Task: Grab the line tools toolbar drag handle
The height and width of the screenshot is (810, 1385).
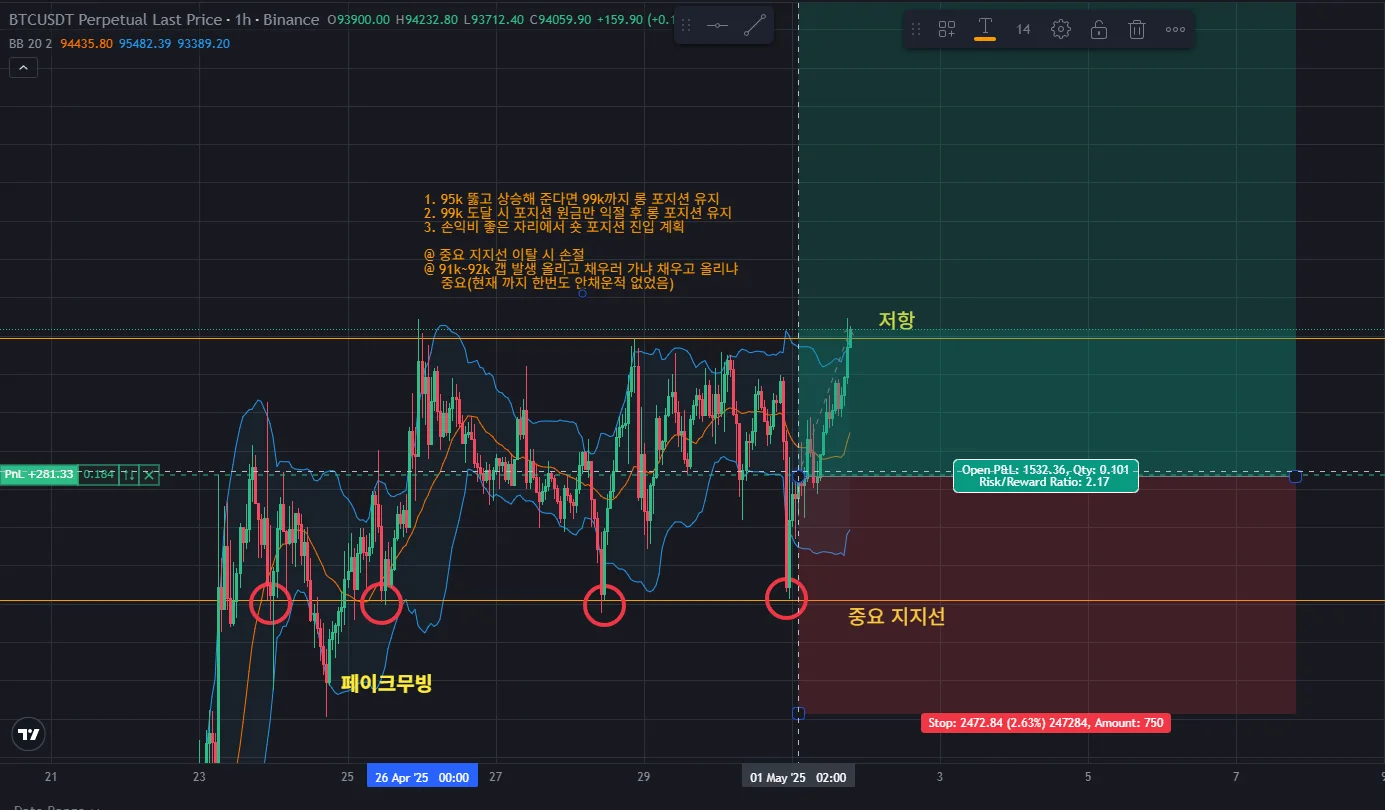Action: (x=687, y=26)
